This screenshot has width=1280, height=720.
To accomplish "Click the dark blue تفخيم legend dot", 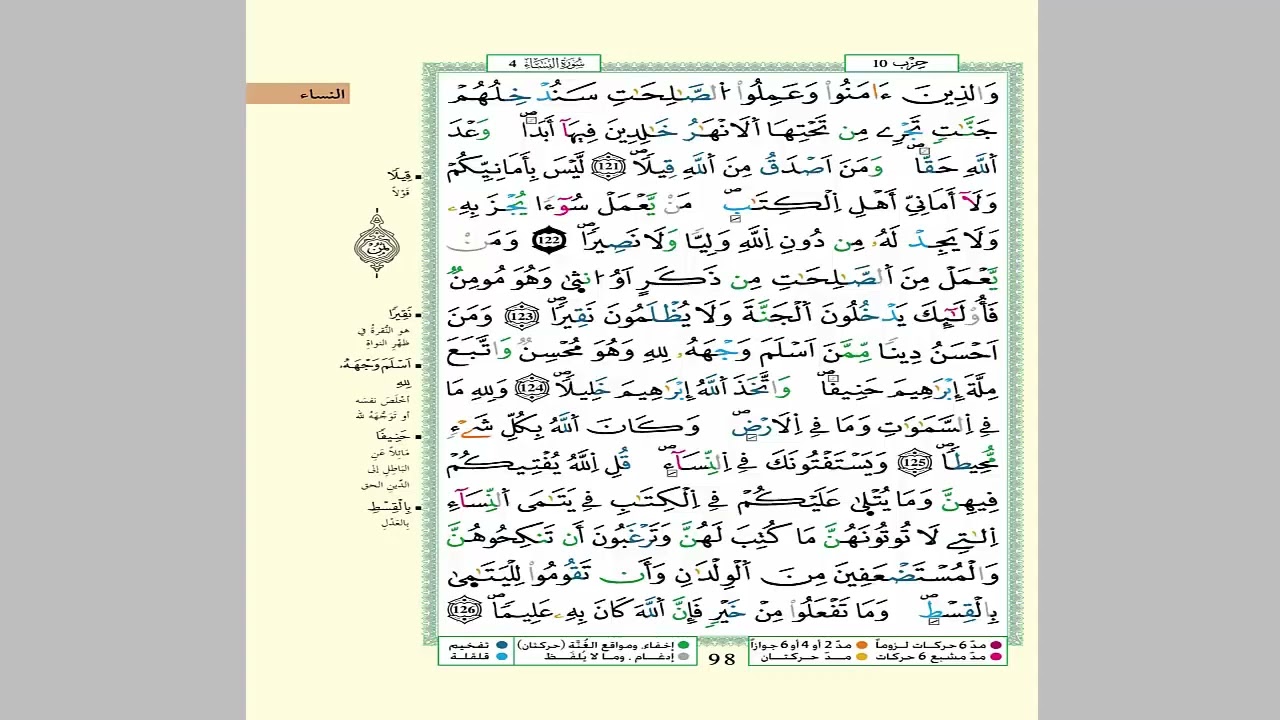I will point(501,646).
